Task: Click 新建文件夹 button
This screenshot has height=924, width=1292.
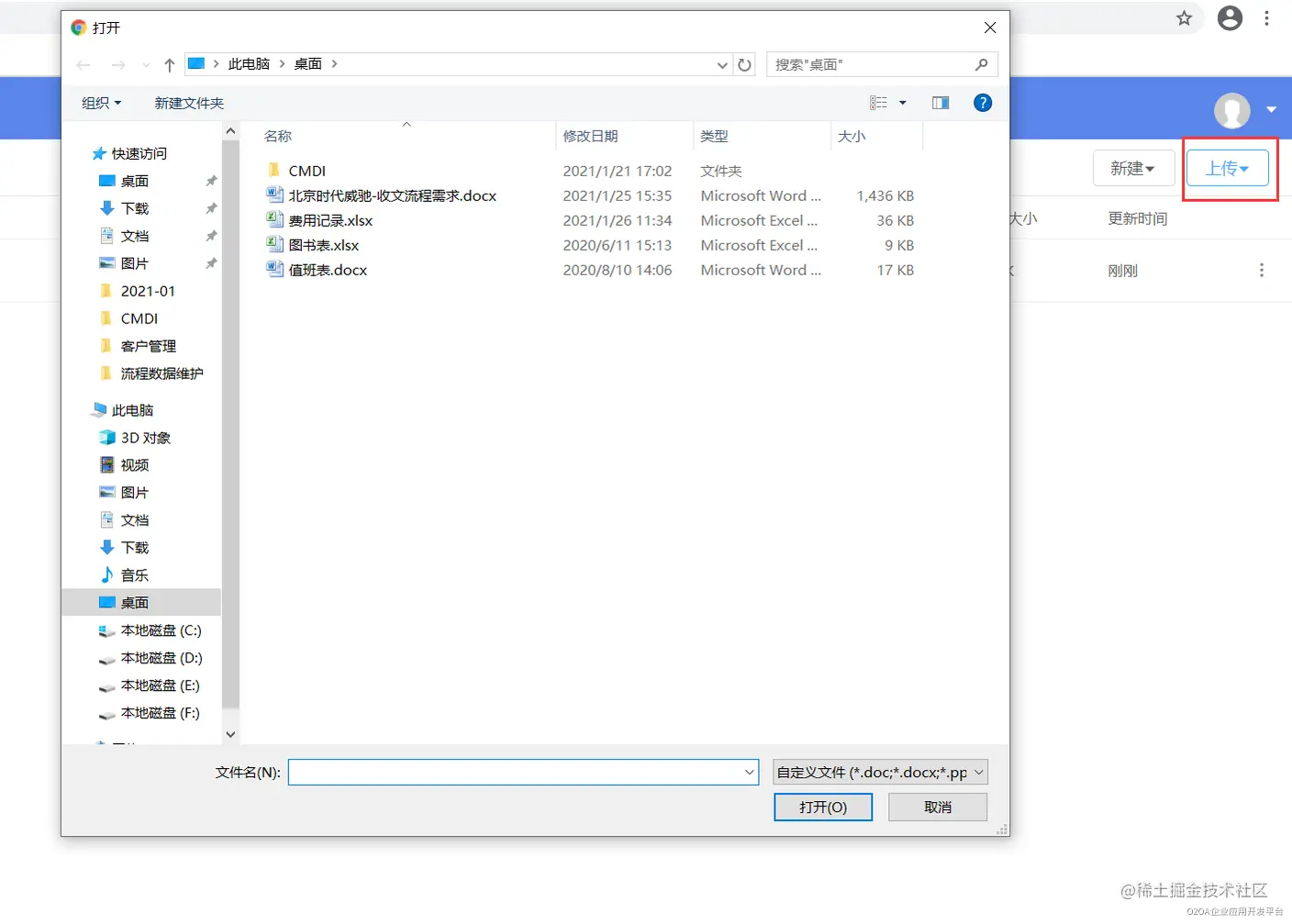Action: pyautogui.click(x=189, y=103)
